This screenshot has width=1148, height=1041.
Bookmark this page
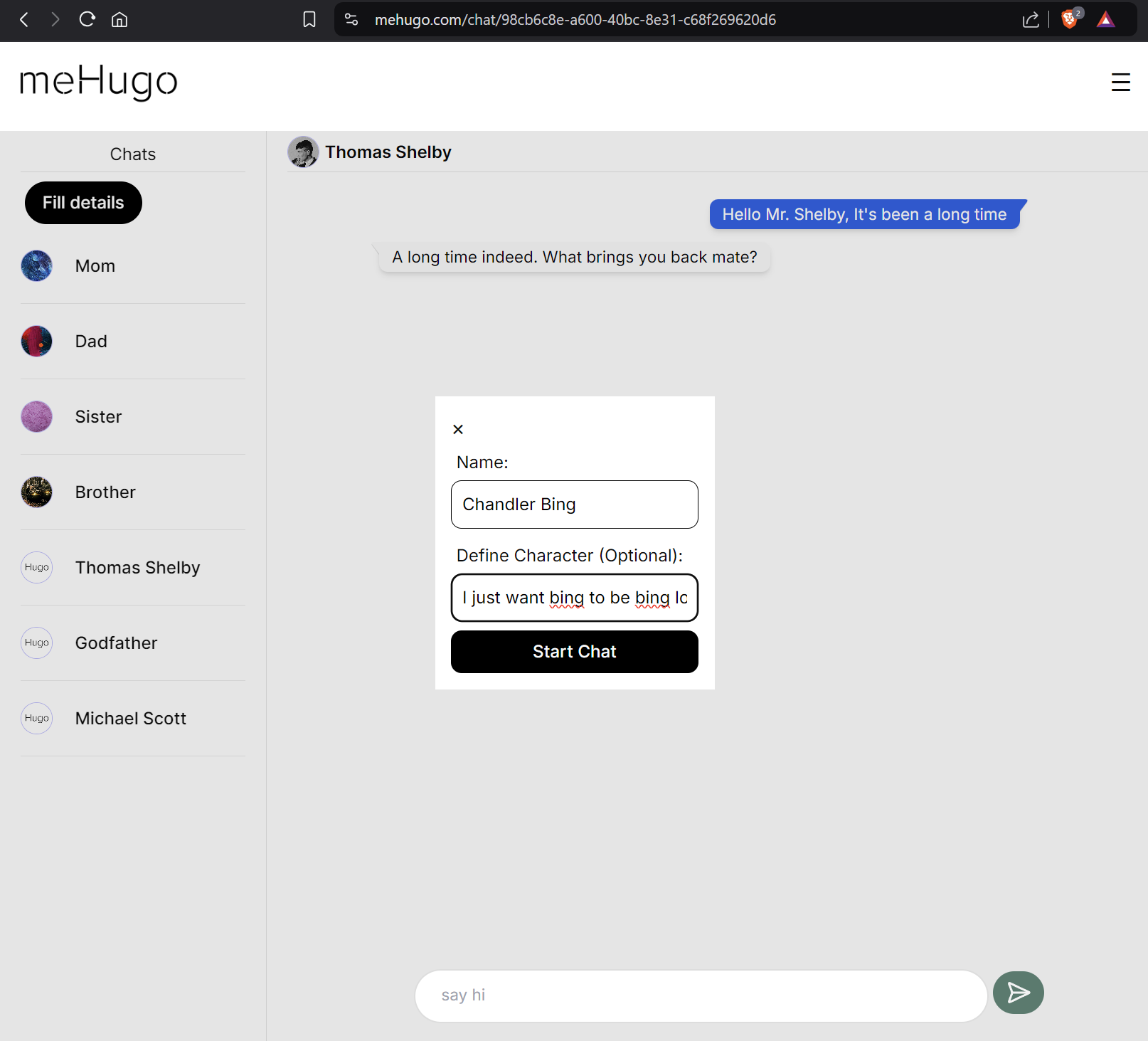pyautogui.click(x=309, y=20)
